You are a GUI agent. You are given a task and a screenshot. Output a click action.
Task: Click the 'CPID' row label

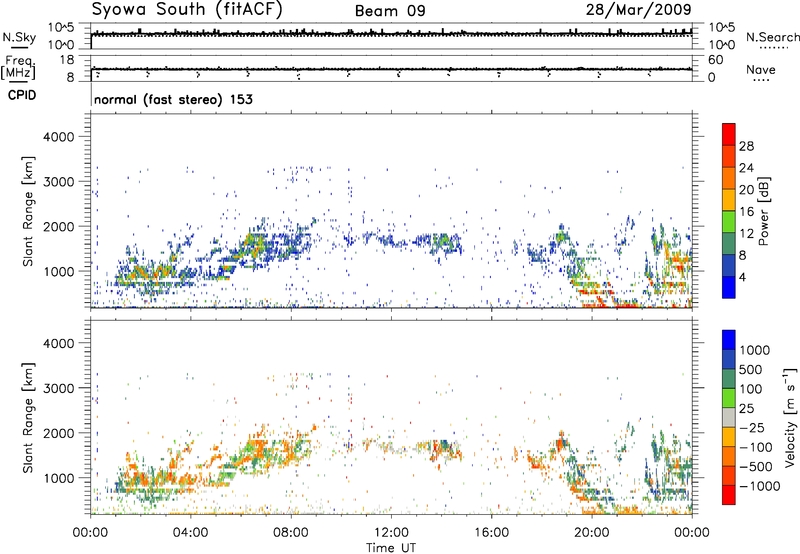point(22,95)
